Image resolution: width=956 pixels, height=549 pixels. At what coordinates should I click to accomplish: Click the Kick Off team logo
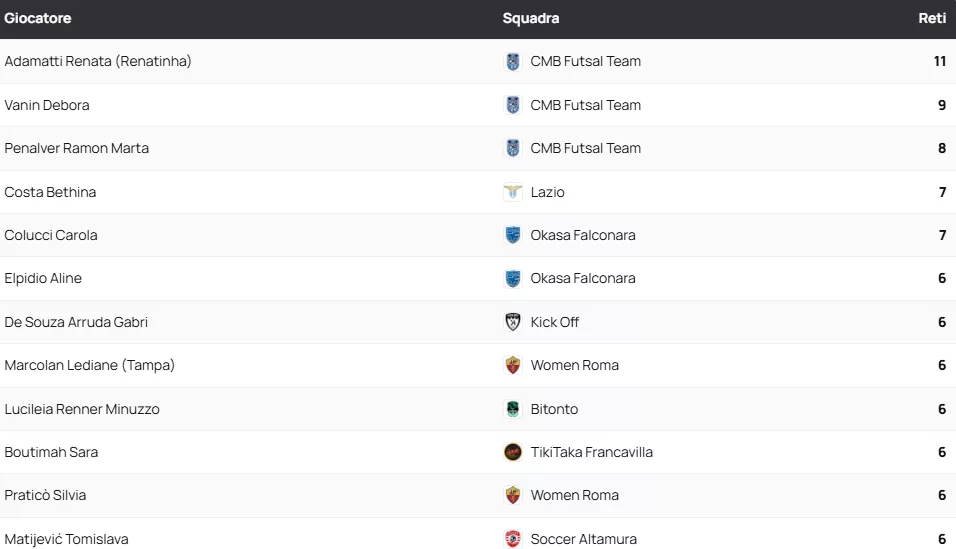(513, 322)
